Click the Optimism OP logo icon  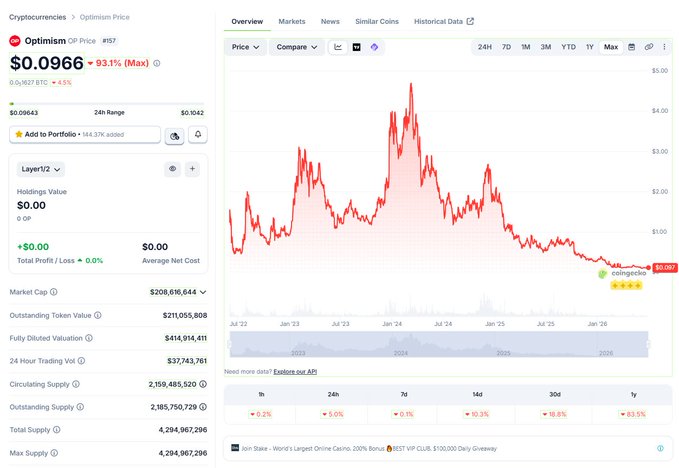pyautogui.click(x=15, y=41)
